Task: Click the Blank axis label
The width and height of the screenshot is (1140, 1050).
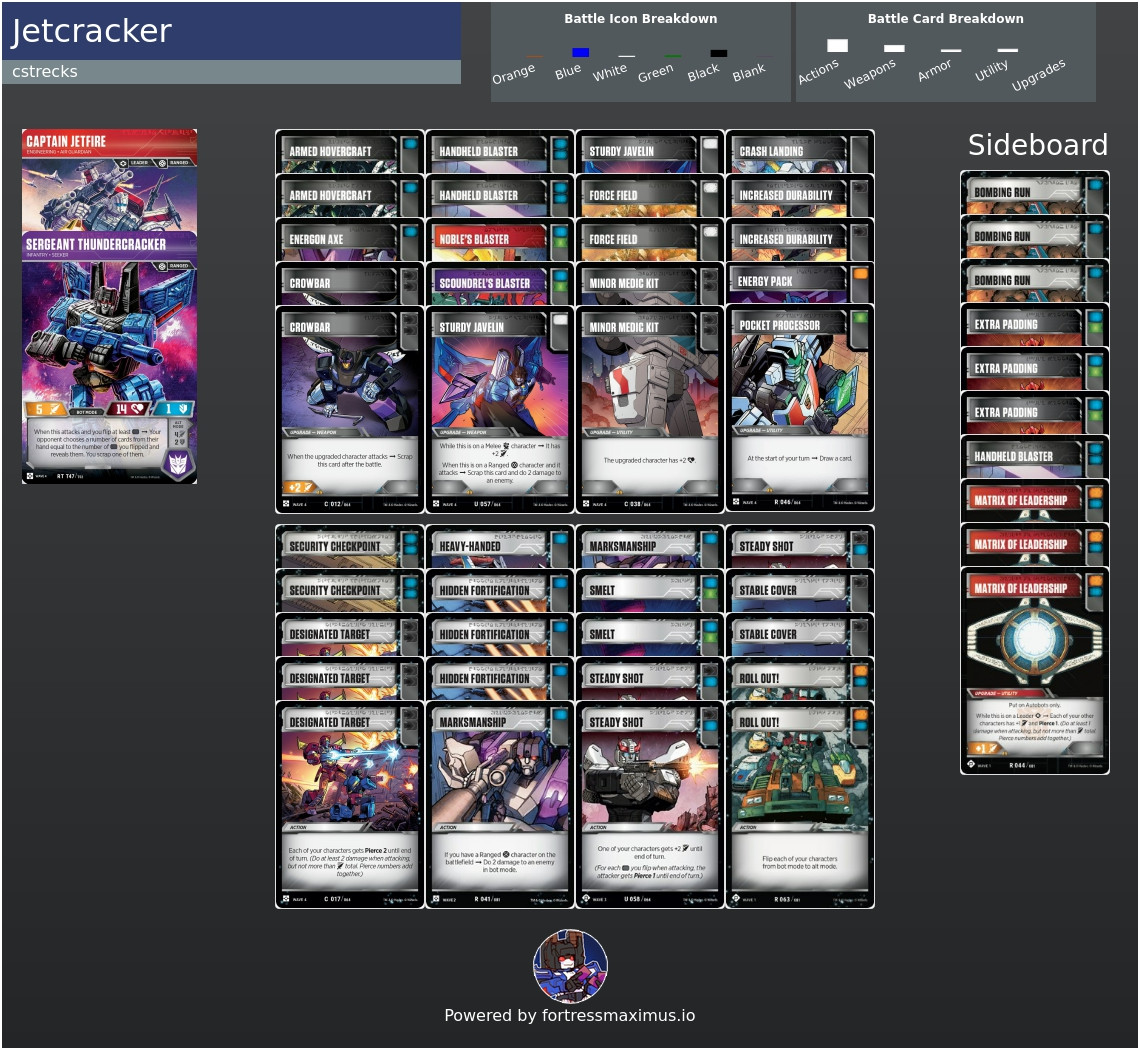Action: point(749,72)
